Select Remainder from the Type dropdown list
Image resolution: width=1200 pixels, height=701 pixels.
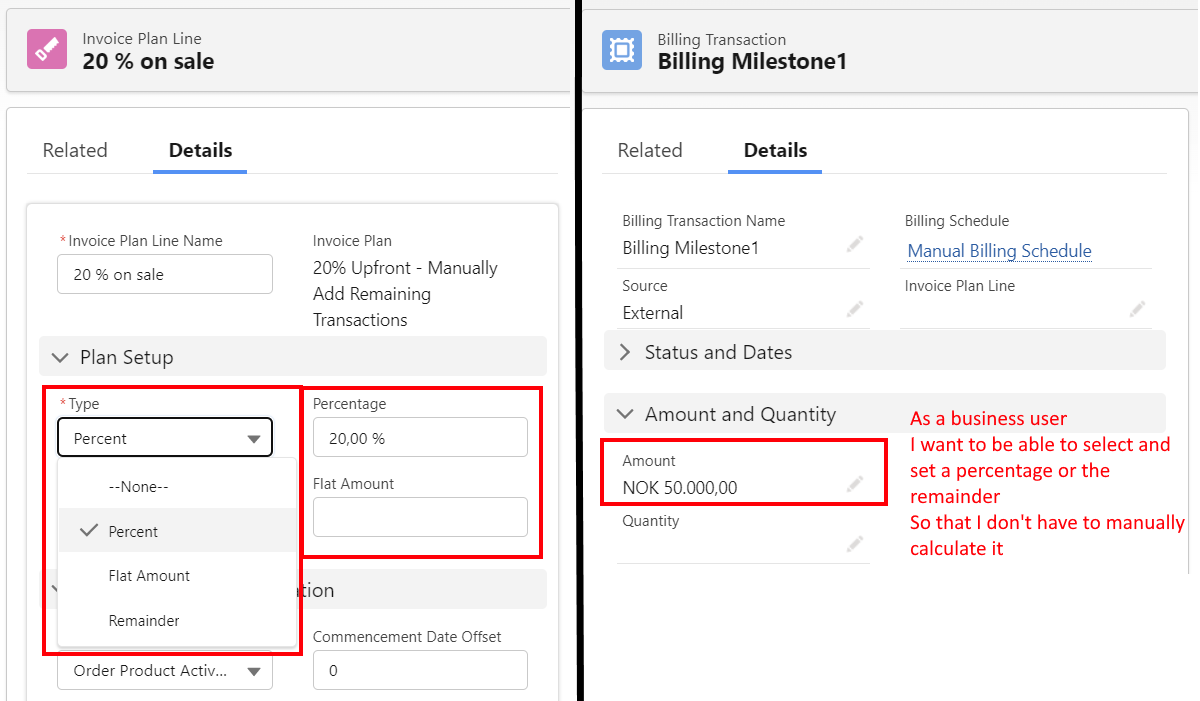(x=143, y=620)
